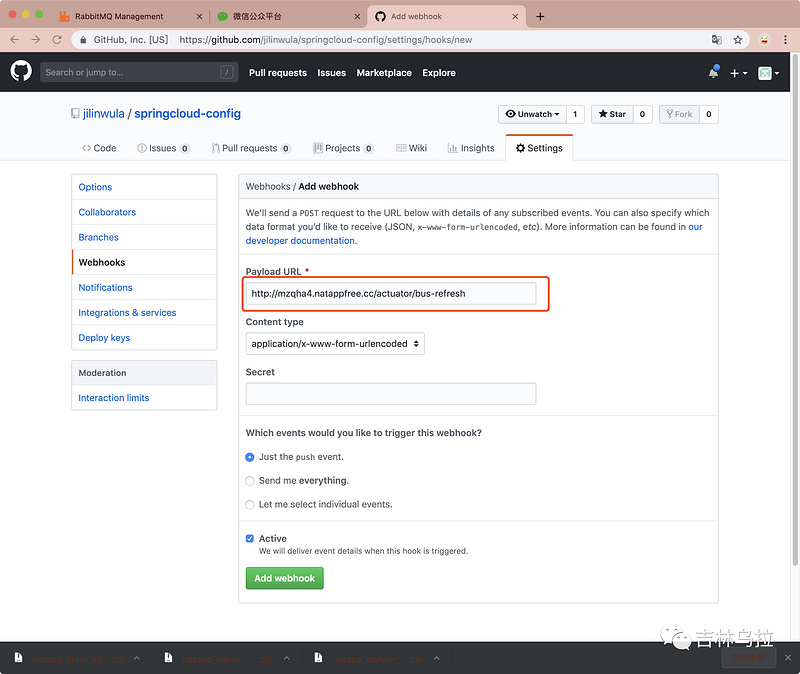Select Integrations & services in sidebar
The height and width of the screenshot is (674, 800).
pos(144,312)
